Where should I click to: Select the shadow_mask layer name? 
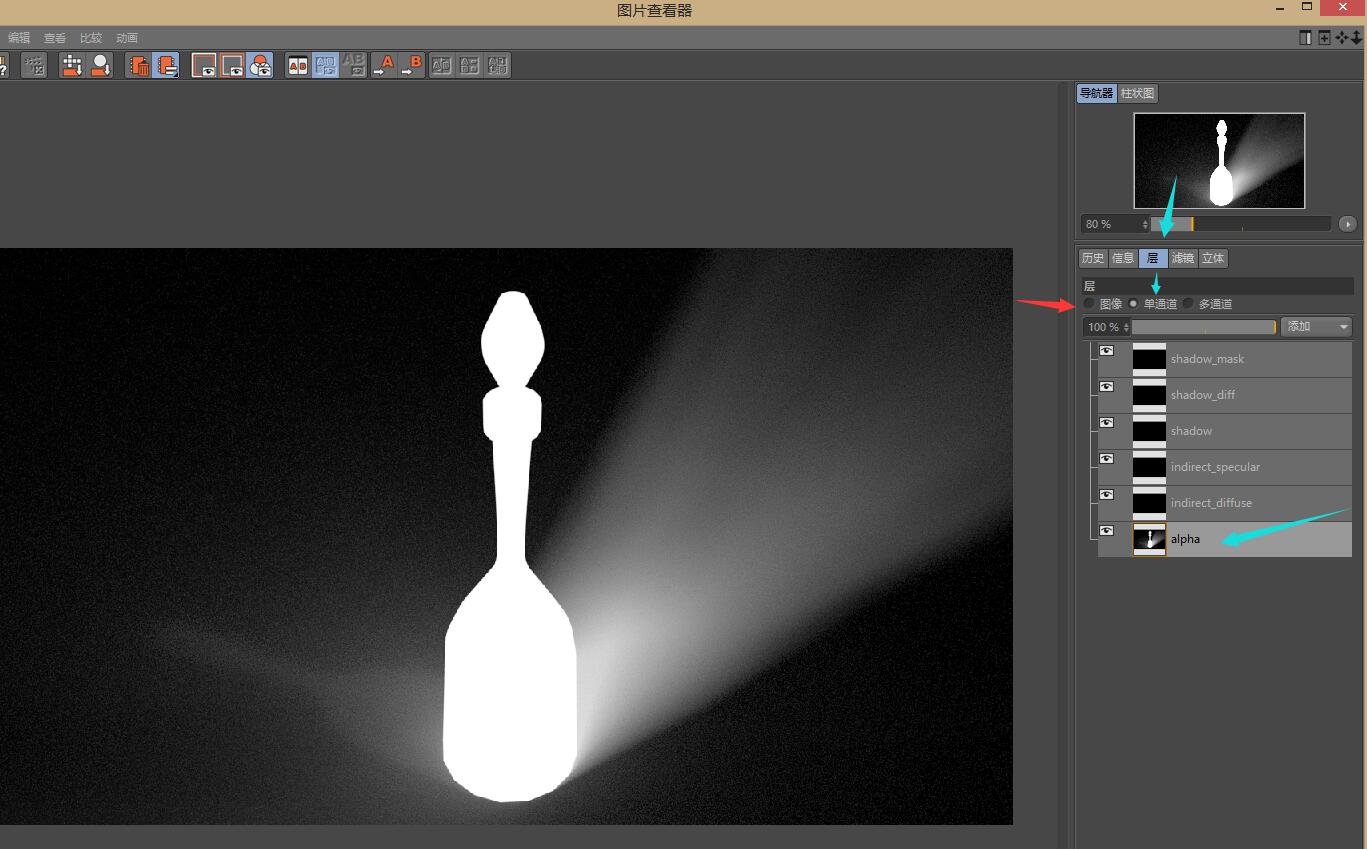[1207, 359]
